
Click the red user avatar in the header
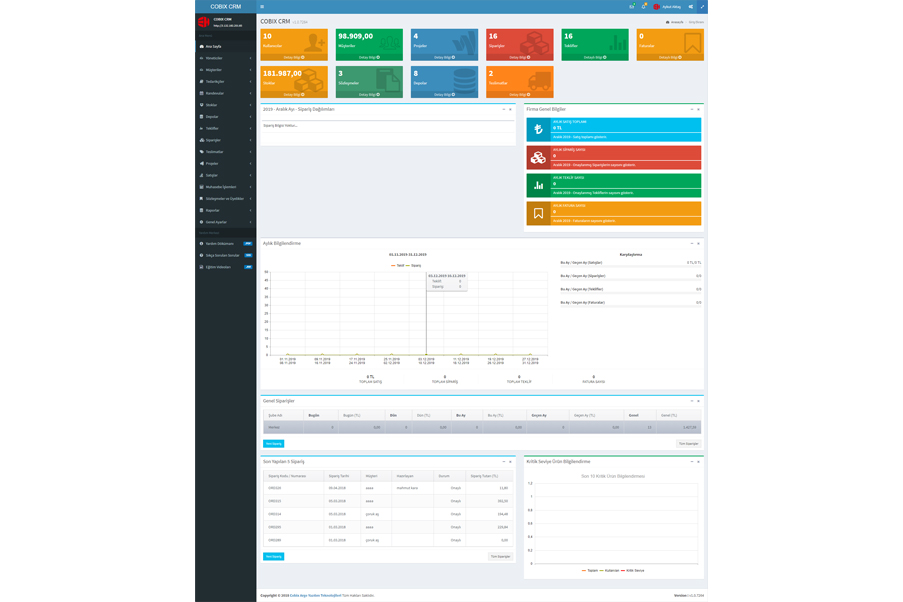coord(656,7)
